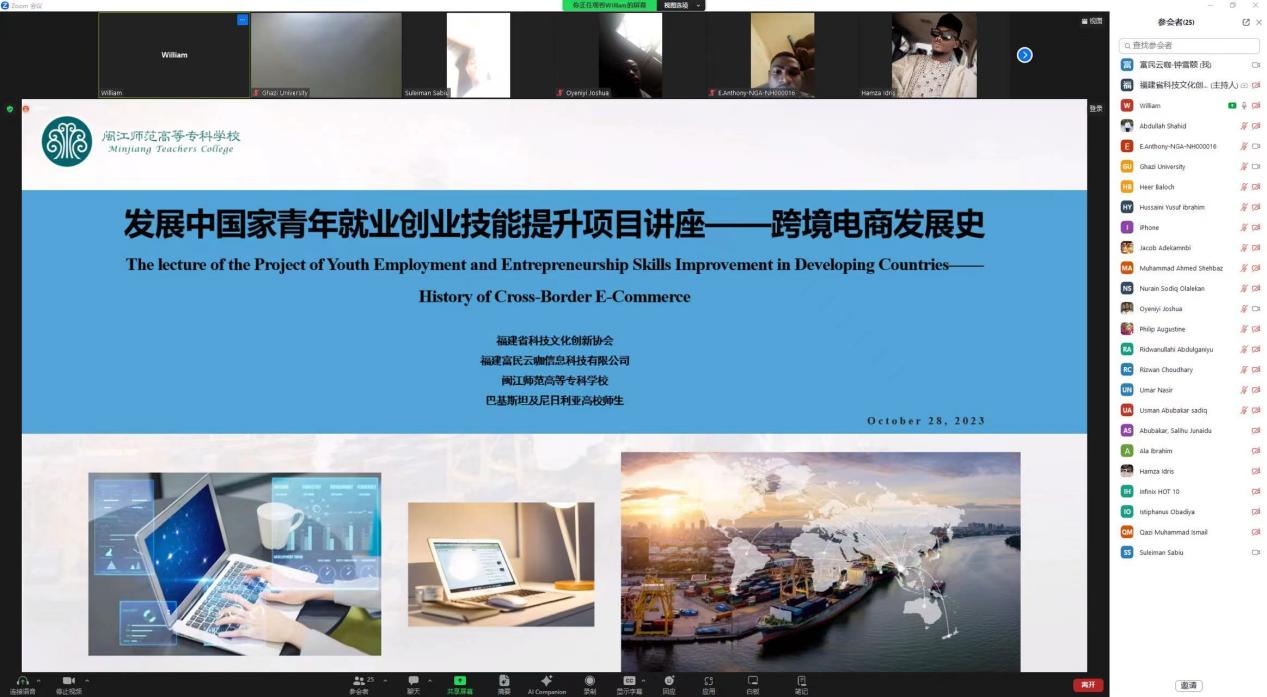This screenshot has width=1267, height=697.
Task: Toggle Show Captions (显示字幕) button
Action: pos(629,682)
